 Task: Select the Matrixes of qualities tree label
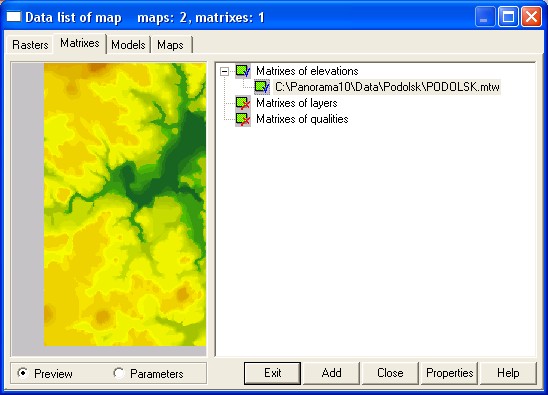click(x=302, y=119)
